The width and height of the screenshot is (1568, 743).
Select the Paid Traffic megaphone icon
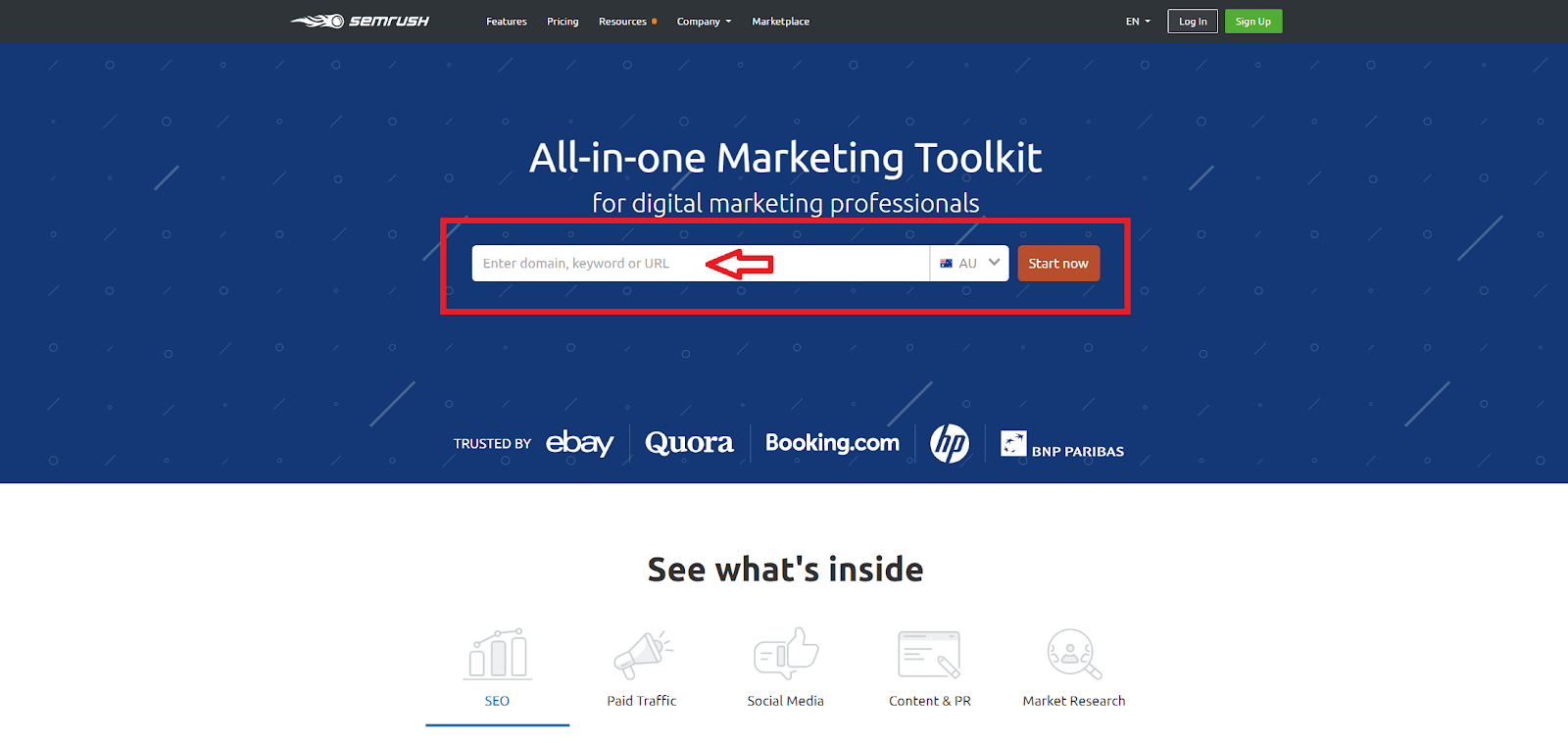[x=642, y=654]
